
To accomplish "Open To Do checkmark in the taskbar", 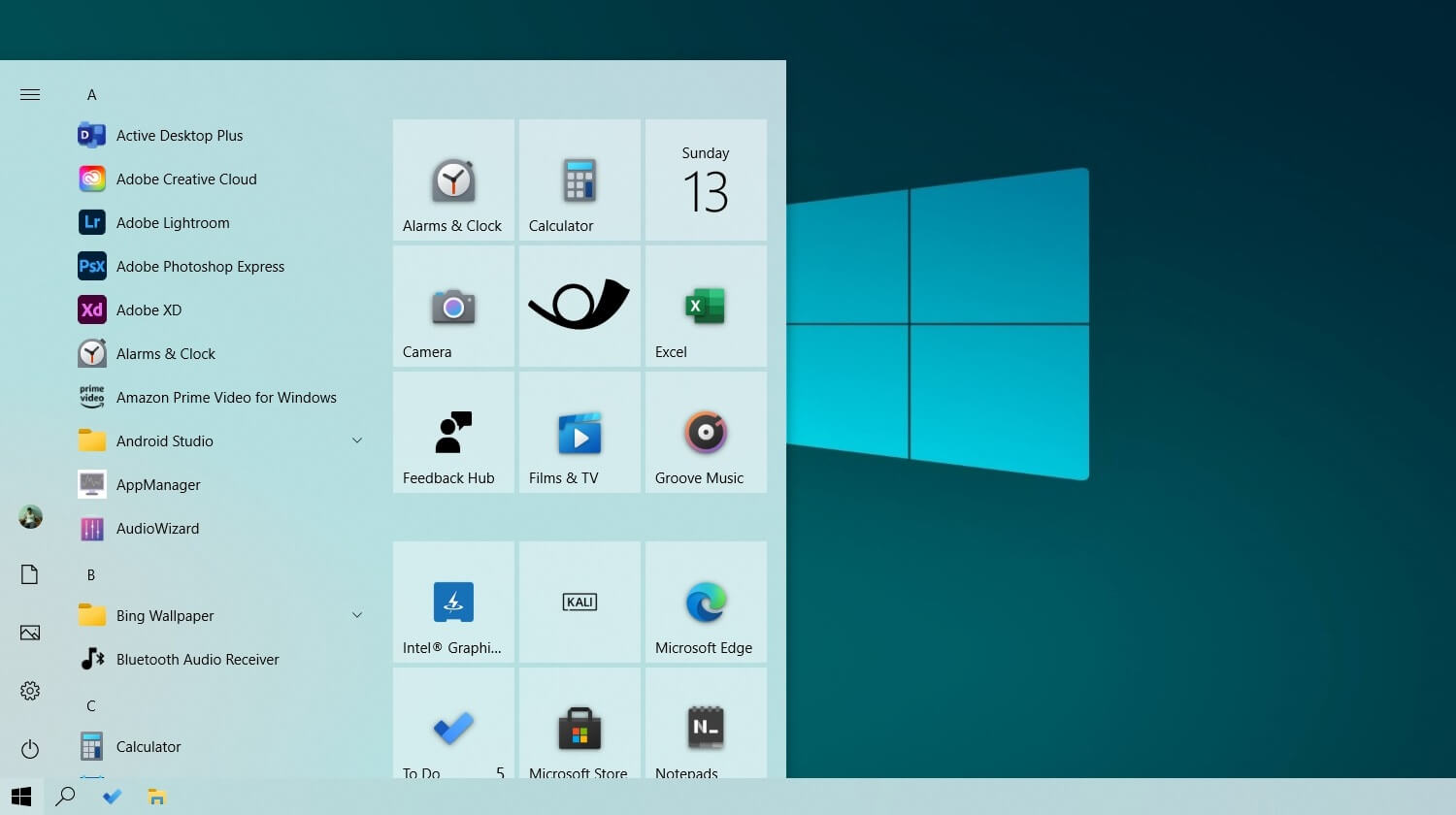I will [112, 797].
